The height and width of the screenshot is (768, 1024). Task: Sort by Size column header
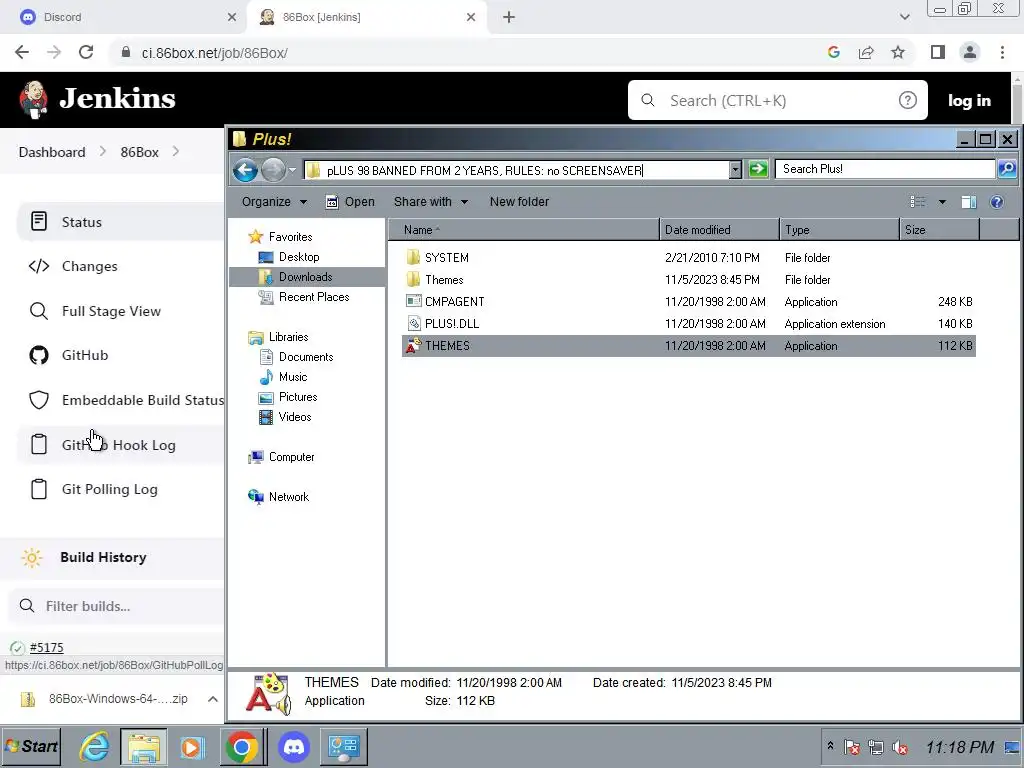(939, 230)
